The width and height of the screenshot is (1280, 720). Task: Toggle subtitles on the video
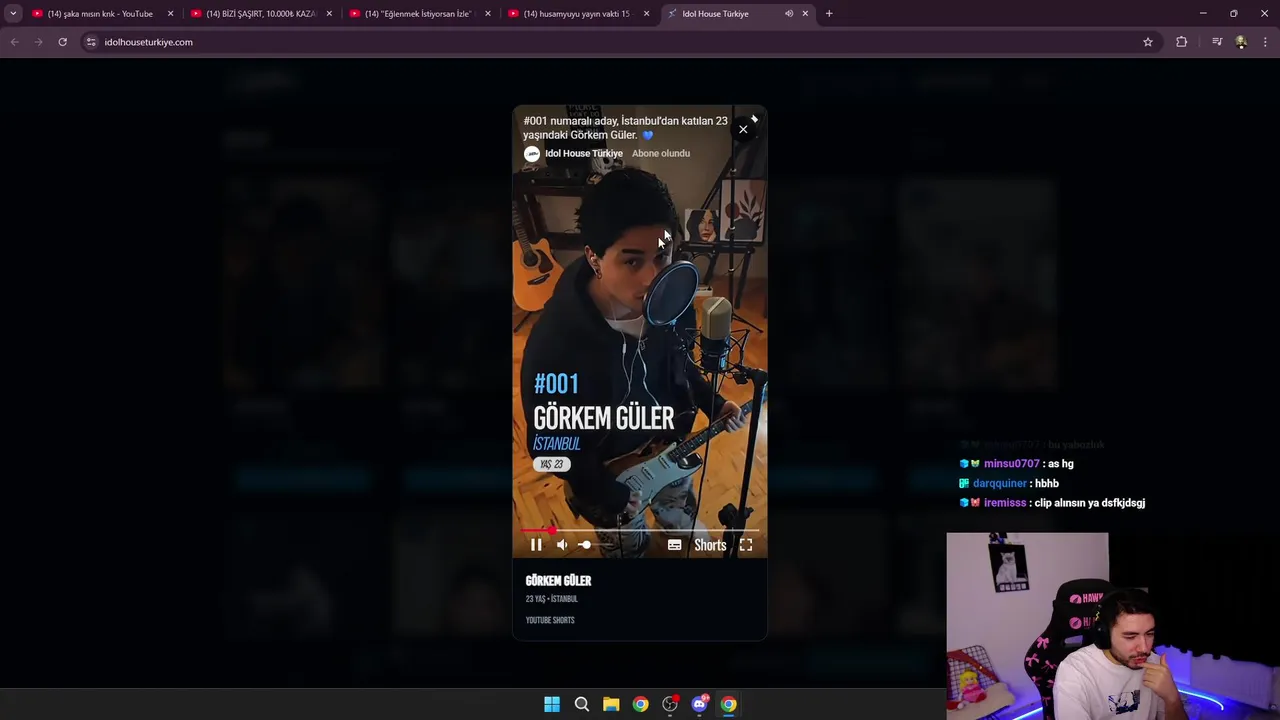pos(675,545)
